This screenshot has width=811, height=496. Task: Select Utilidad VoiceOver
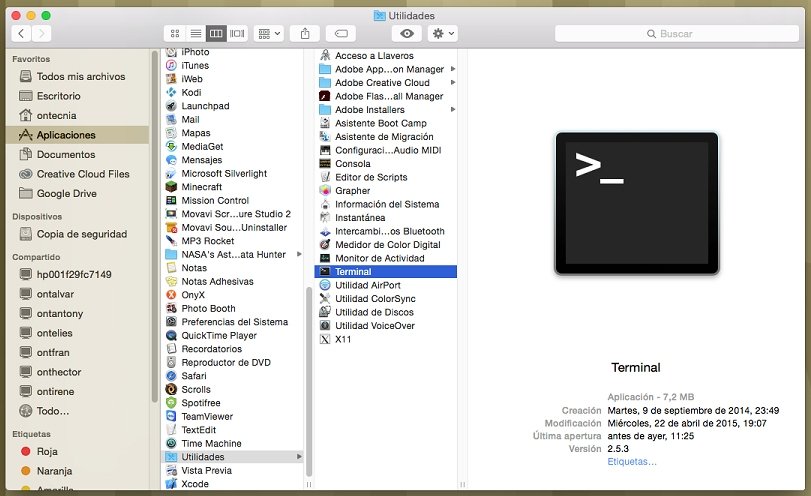(x=385, y=326)
